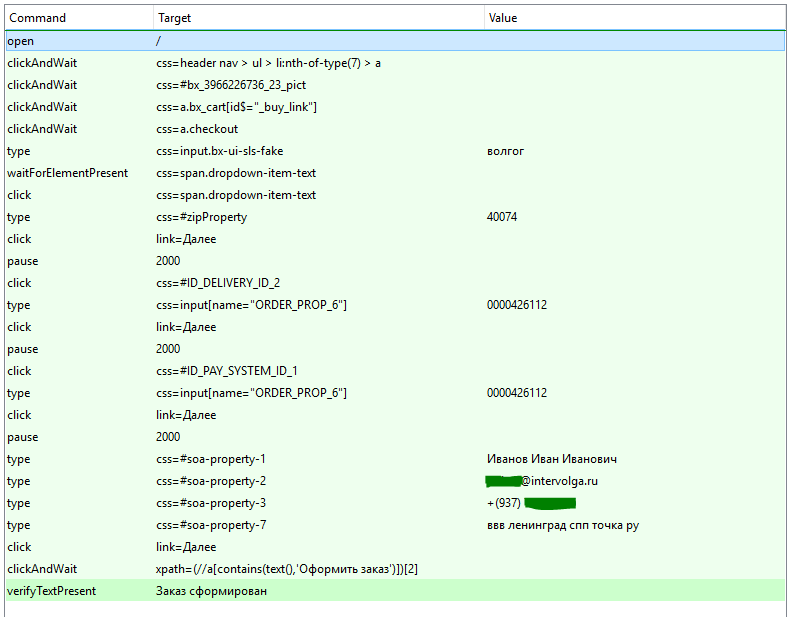
Task: Select target "css=a.checkout"
Action: 197,129
